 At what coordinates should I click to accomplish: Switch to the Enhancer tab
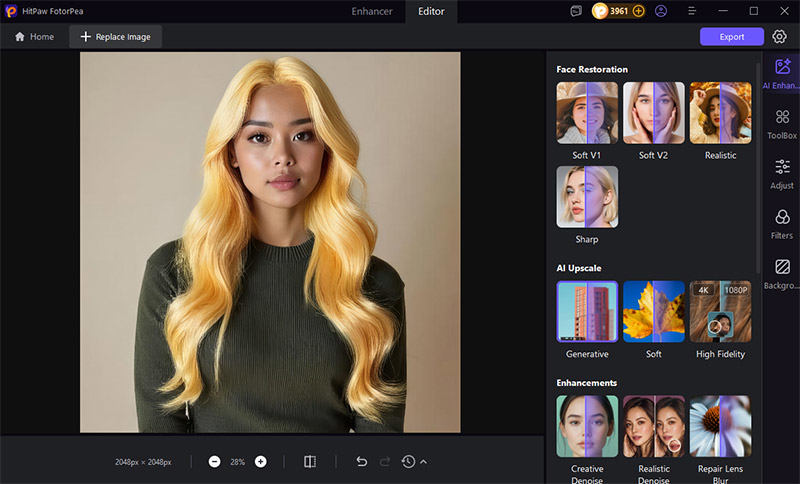point(372,11)
